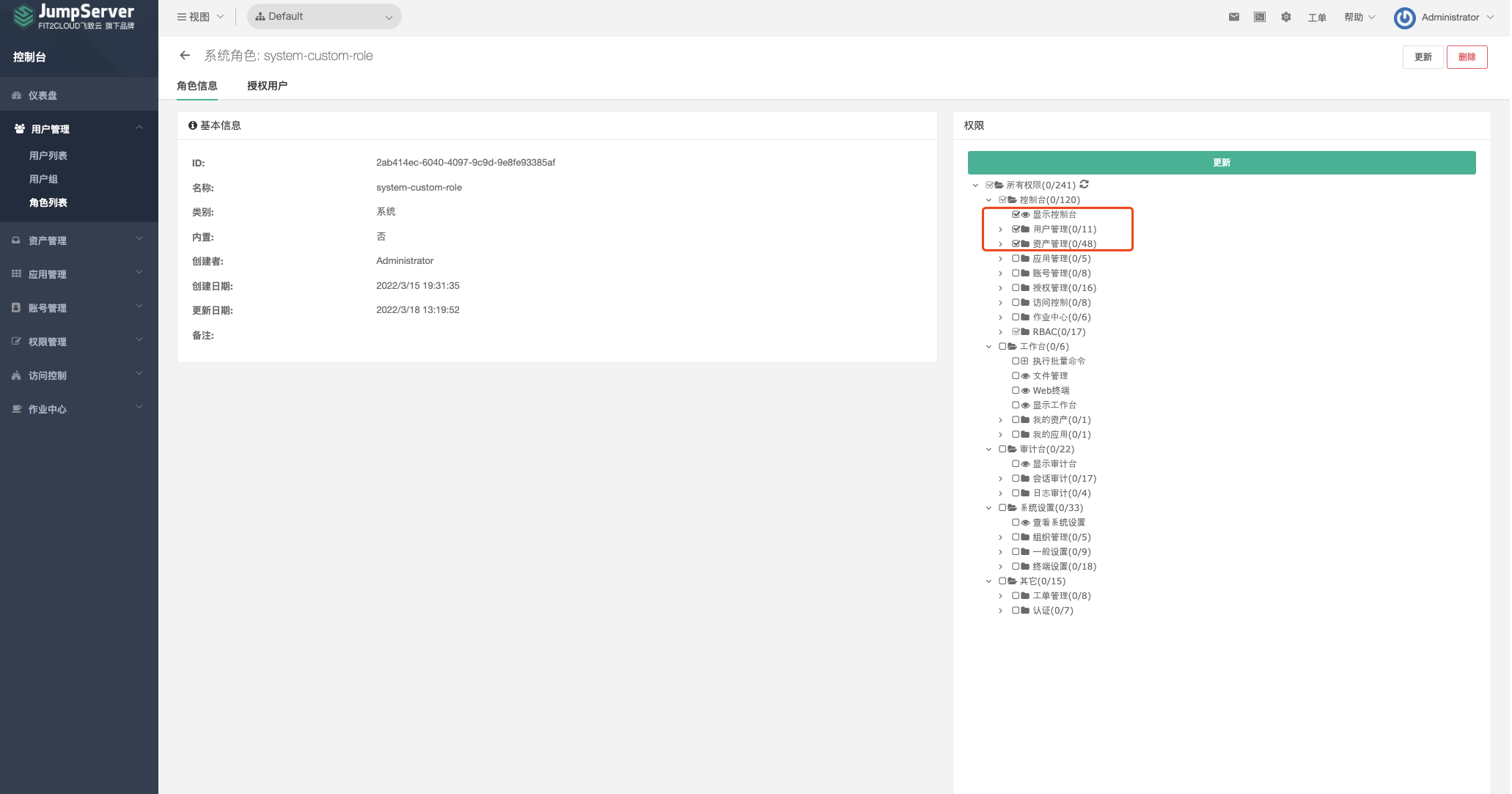The width and height of the screenshot is (1512, 794).
Task: Open the Default organization dropdown
Action: pos(324,17)
